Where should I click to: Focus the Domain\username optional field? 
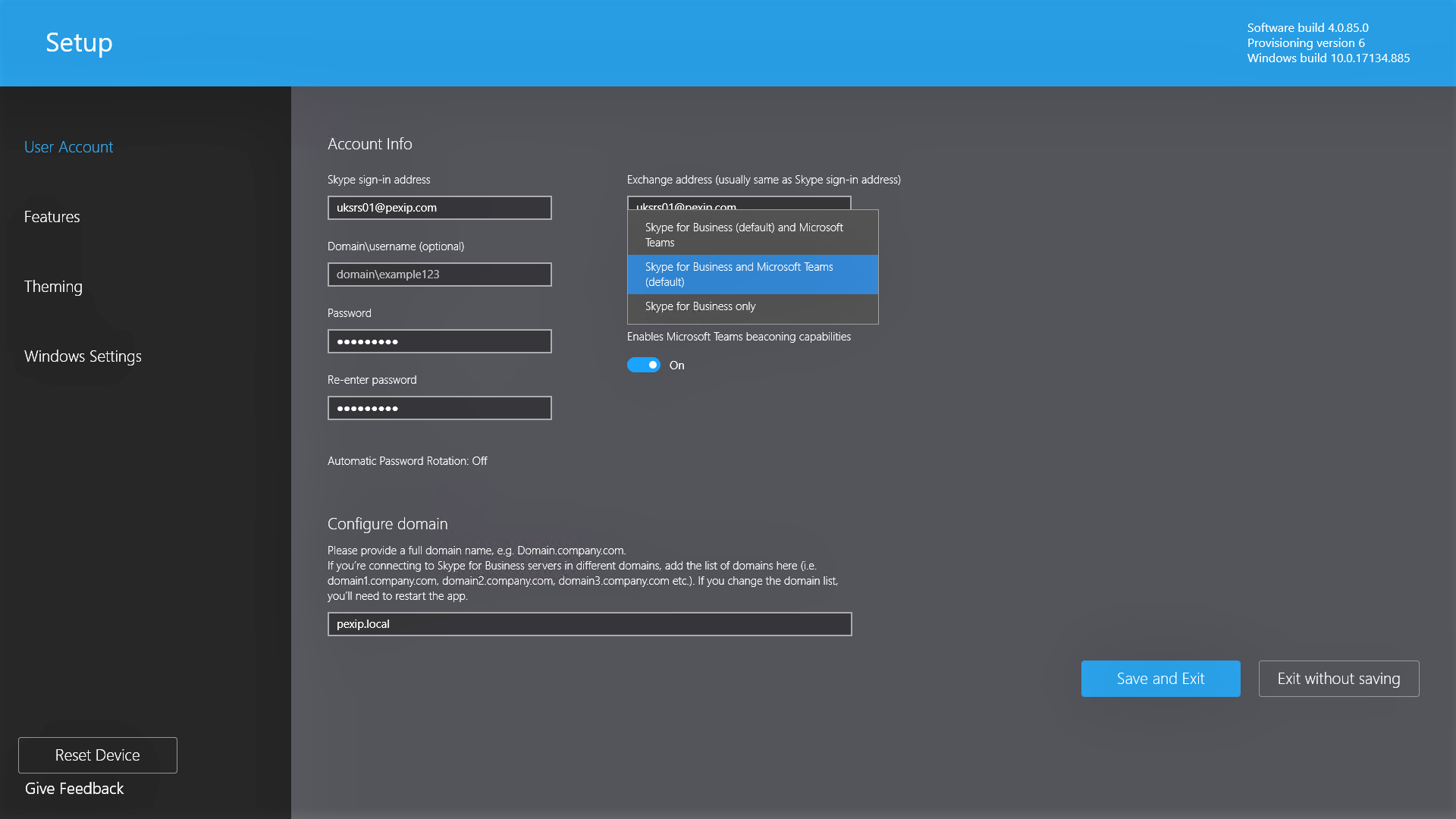440,275
